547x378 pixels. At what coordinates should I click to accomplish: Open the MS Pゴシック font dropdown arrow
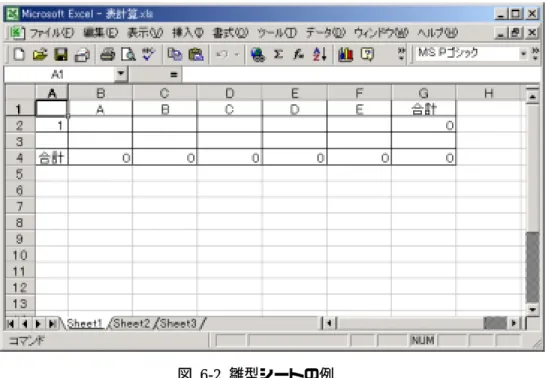[x=523, y=54]
